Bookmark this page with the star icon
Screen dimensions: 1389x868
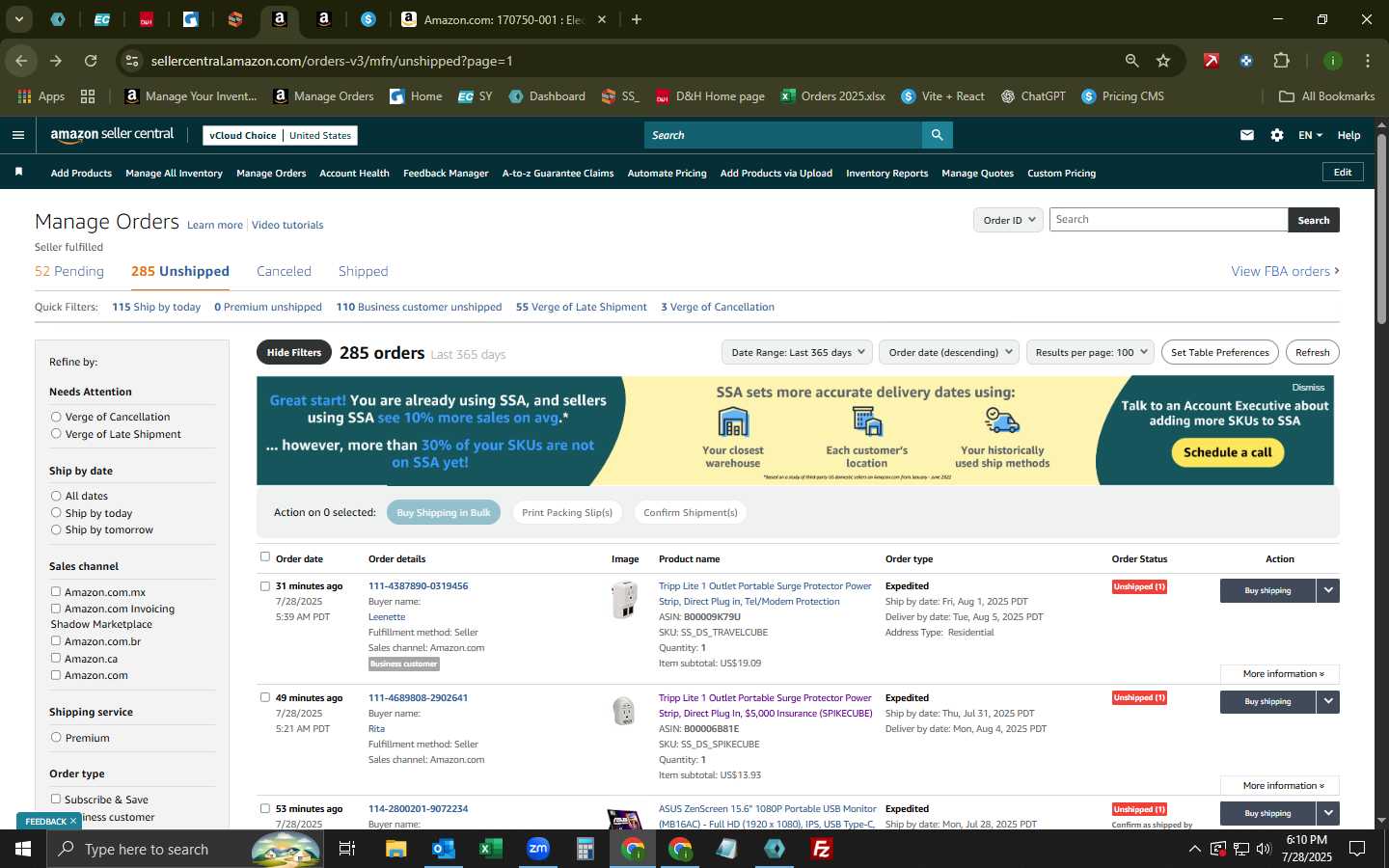(x=1163, y=61)
